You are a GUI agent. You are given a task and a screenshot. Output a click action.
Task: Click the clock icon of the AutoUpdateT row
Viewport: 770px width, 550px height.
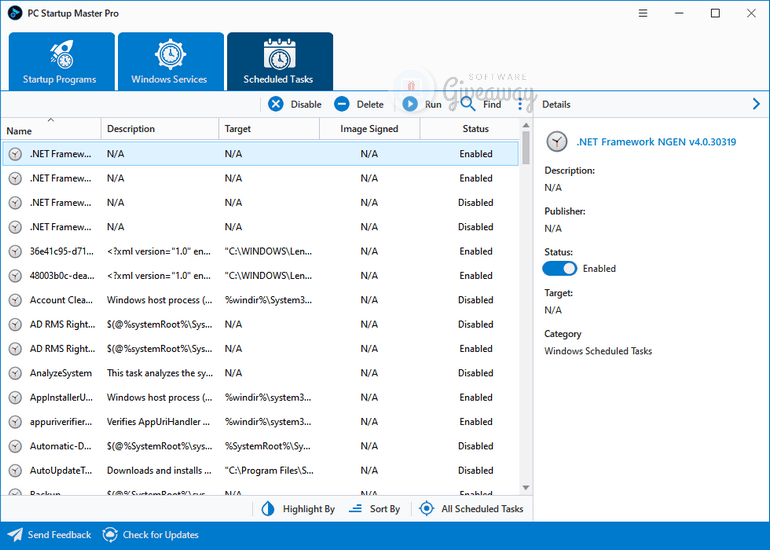[16, 470]
